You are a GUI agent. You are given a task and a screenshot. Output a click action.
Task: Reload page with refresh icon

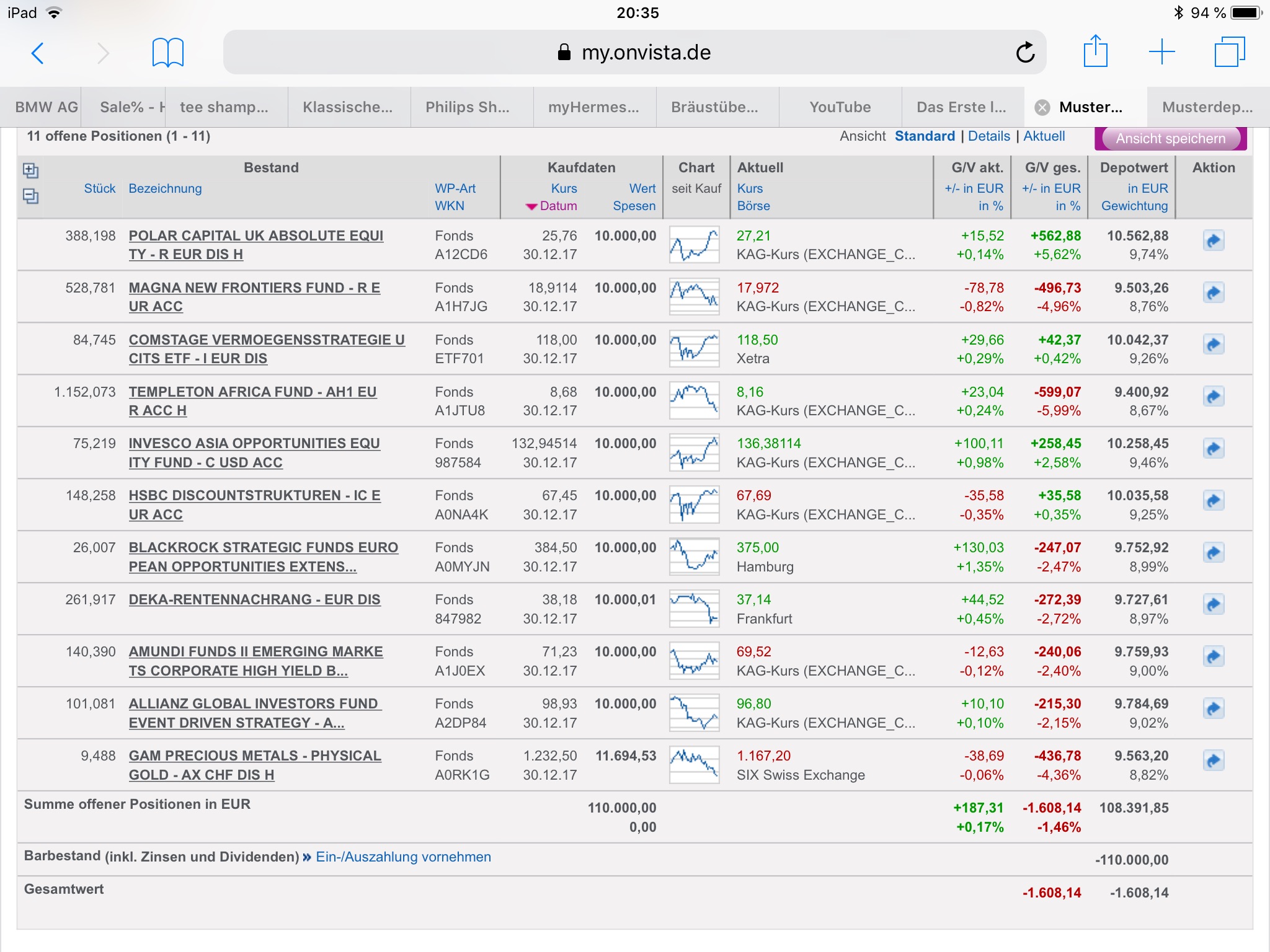coord(1025,53)
